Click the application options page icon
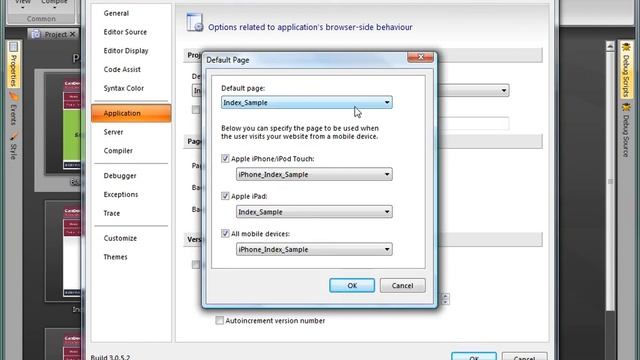Screen dimensions: 640x360 195,22
